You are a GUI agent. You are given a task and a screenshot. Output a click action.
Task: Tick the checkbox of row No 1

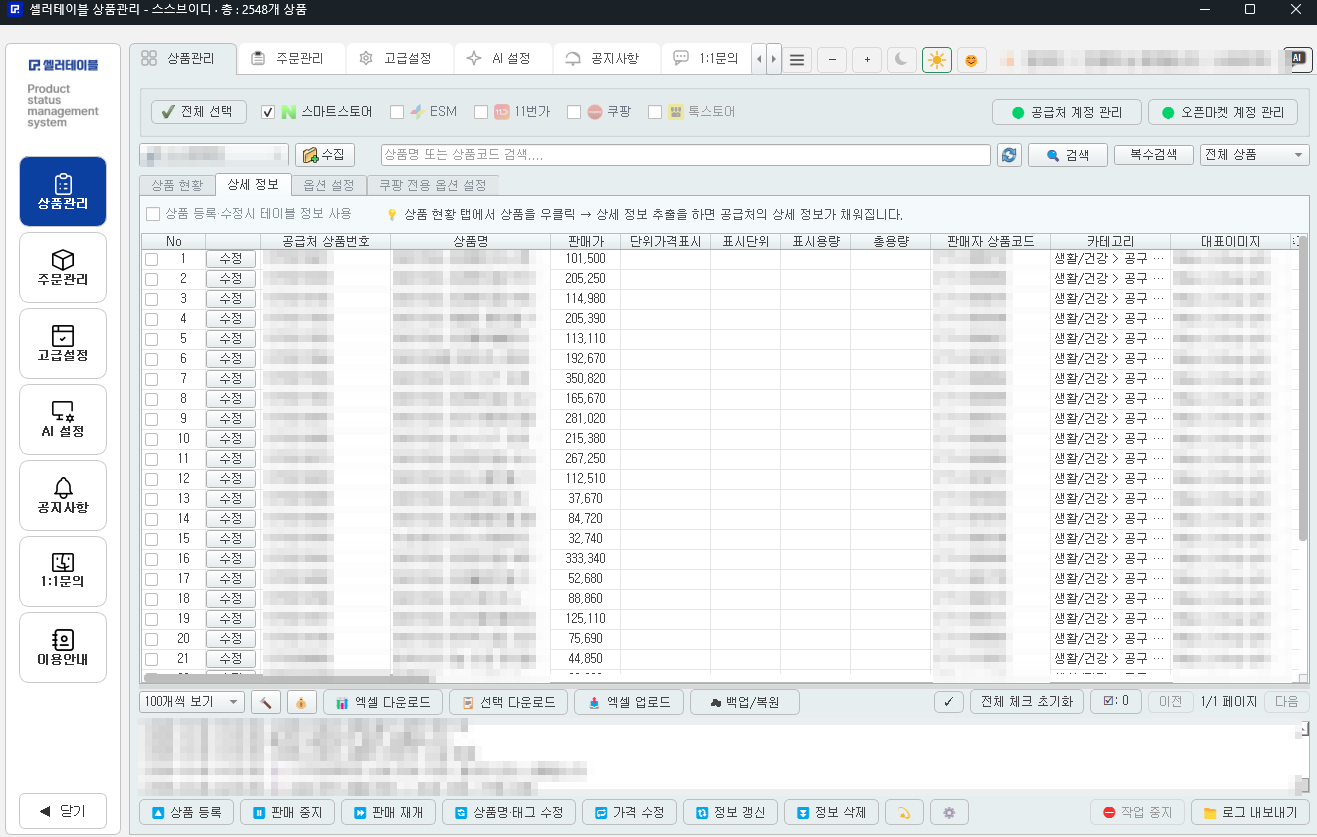tap(152, 259)
